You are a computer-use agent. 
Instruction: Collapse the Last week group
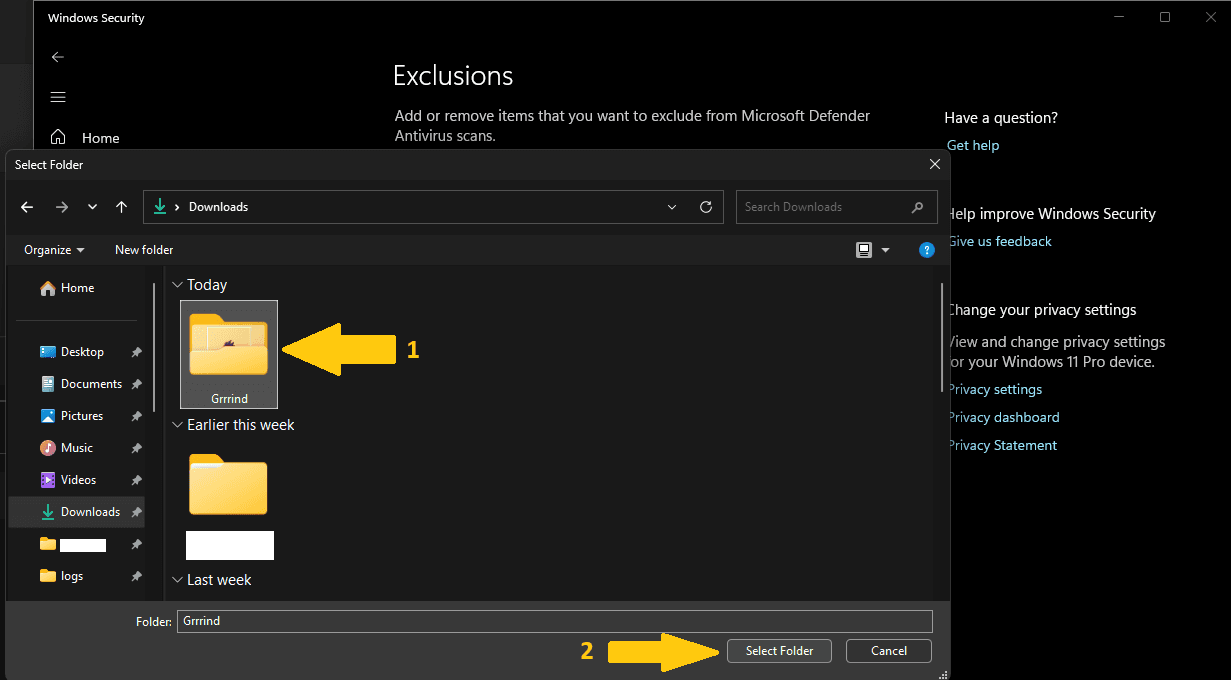(x=177, y=580)
